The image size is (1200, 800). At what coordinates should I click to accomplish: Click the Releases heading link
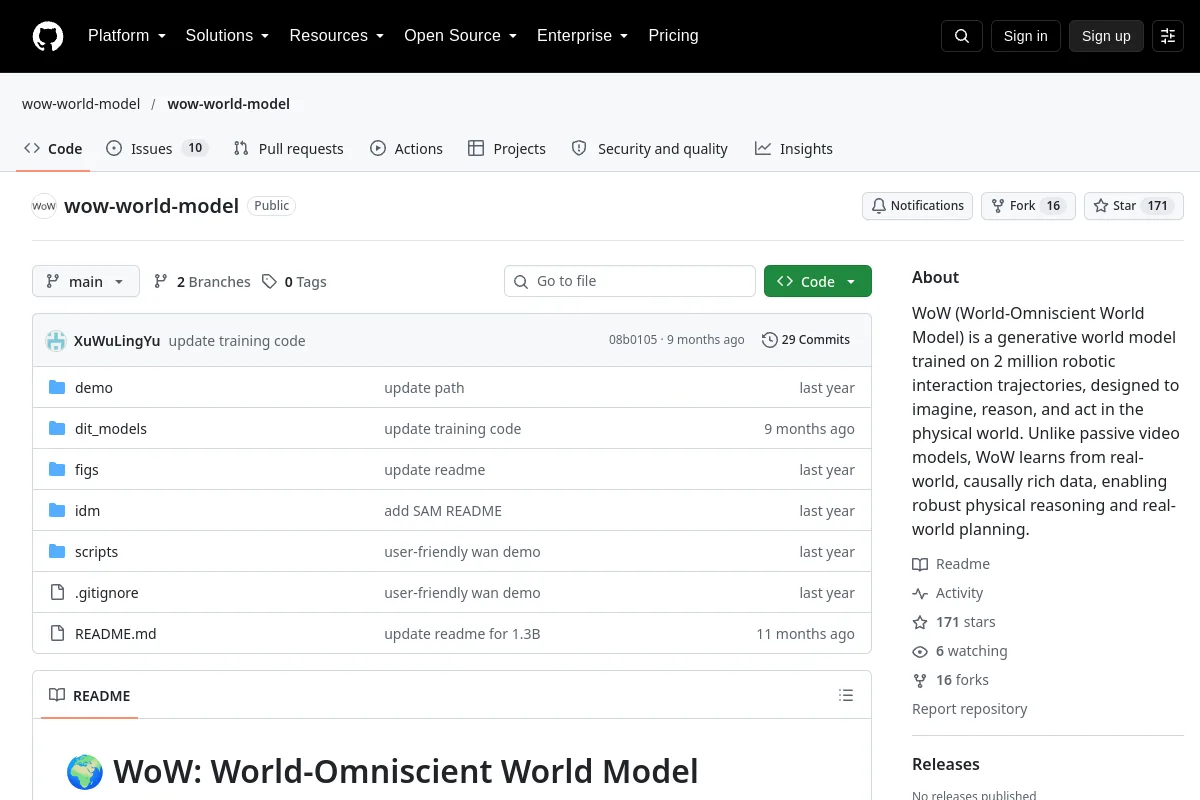coord(946,764)
